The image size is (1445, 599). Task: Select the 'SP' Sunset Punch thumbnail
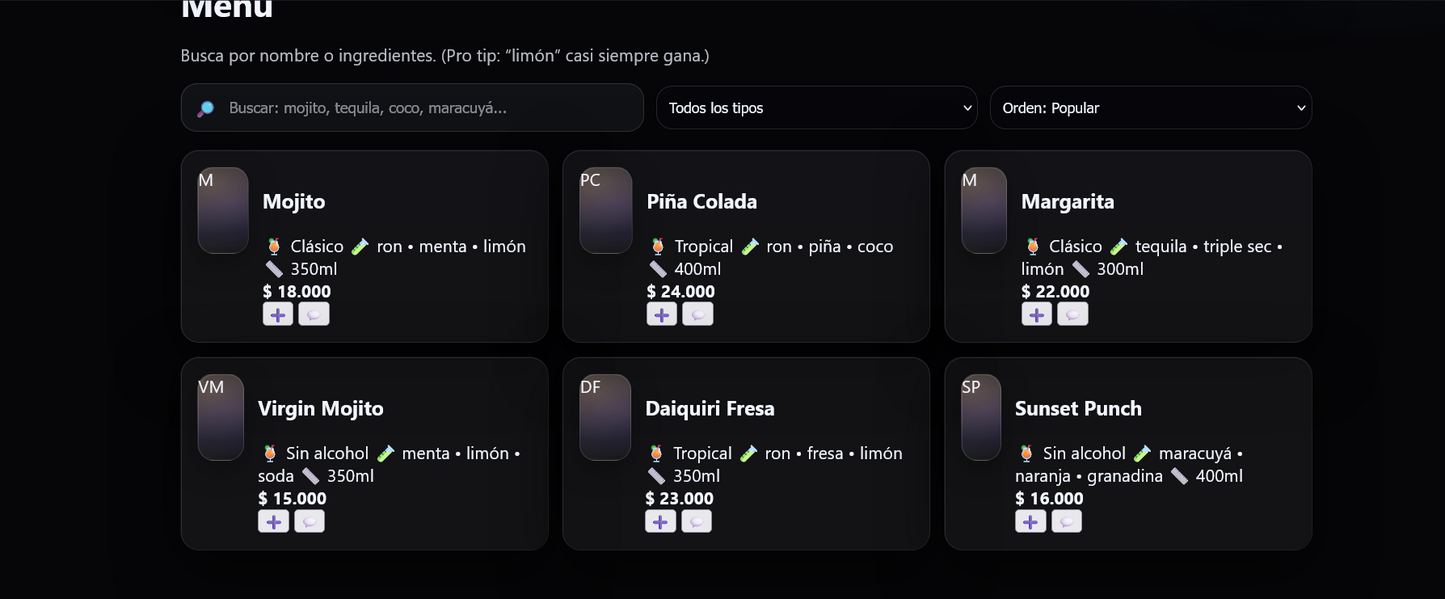tap(980, 417)
